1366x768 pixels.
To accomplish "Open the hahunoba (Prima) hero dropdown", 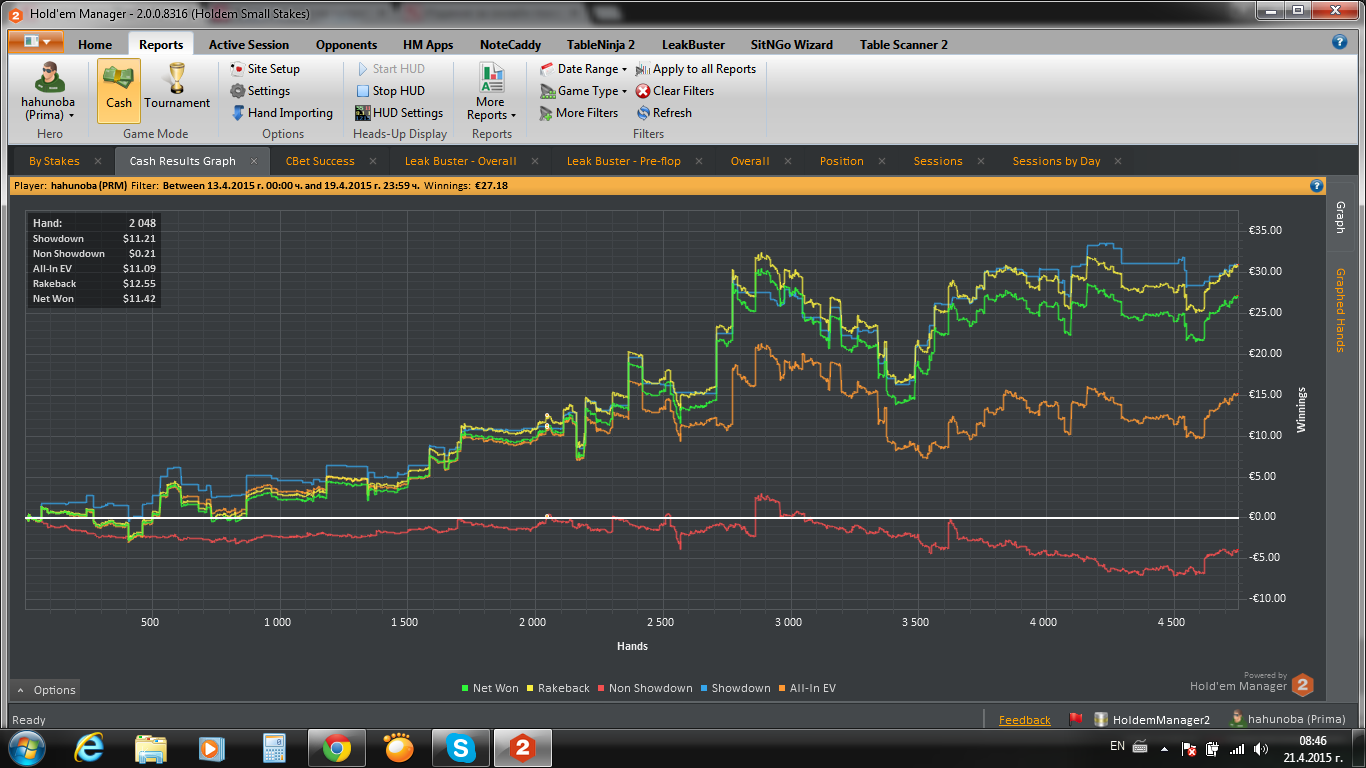I will coord(48,90).
